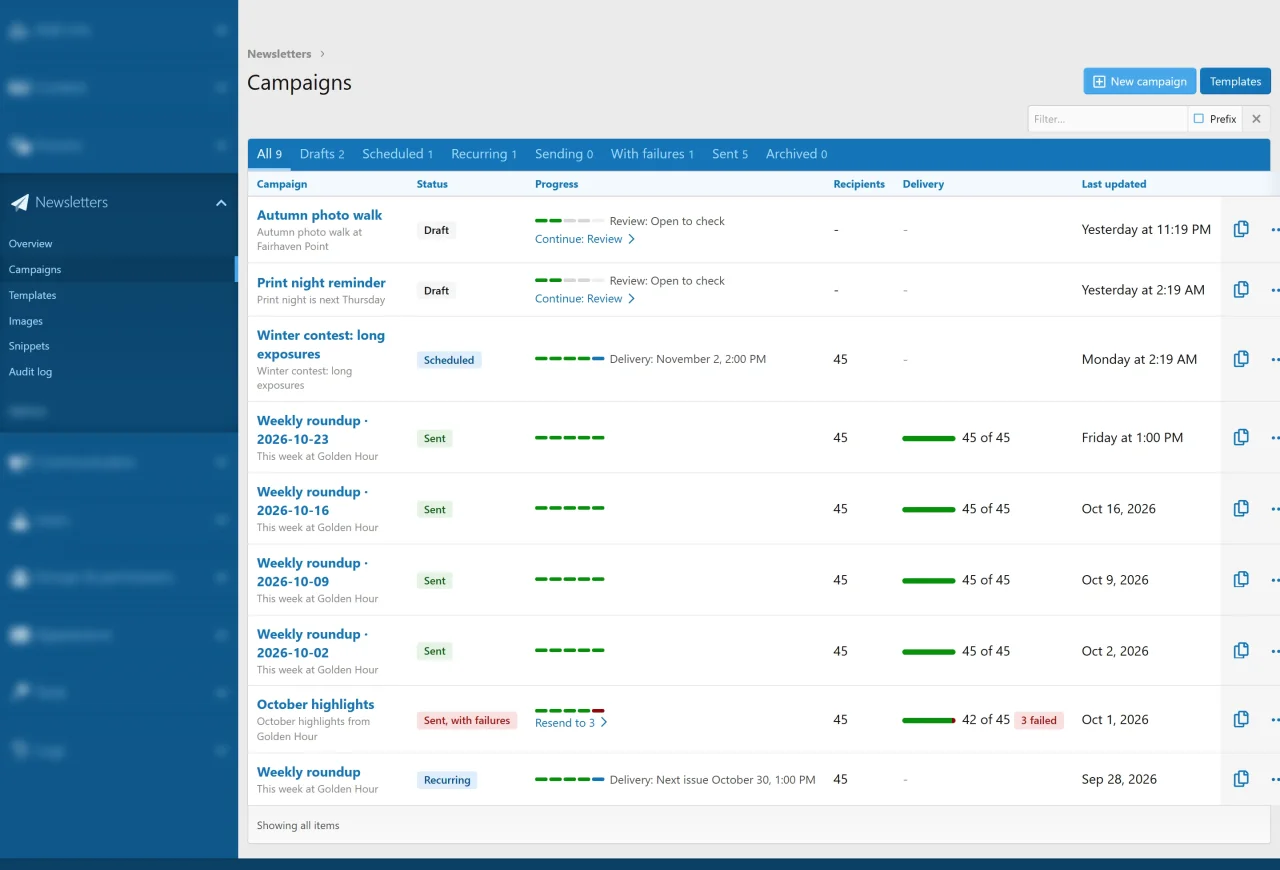Open the Templates button
The height and width of the screenshot is (870, 1280).
tap(1235, 81)
